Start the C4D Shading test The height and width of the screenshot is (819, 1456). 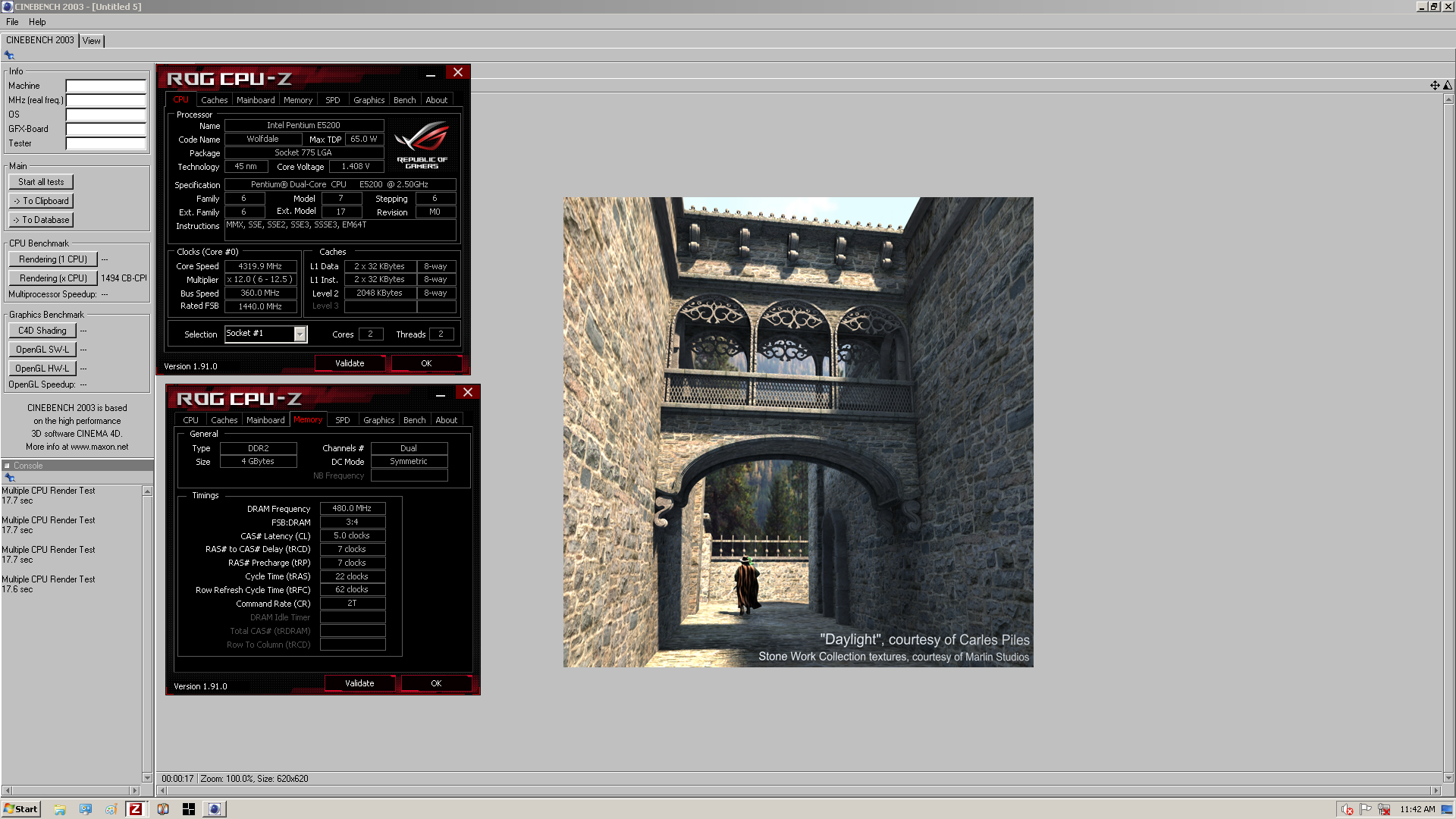point(42,331)
